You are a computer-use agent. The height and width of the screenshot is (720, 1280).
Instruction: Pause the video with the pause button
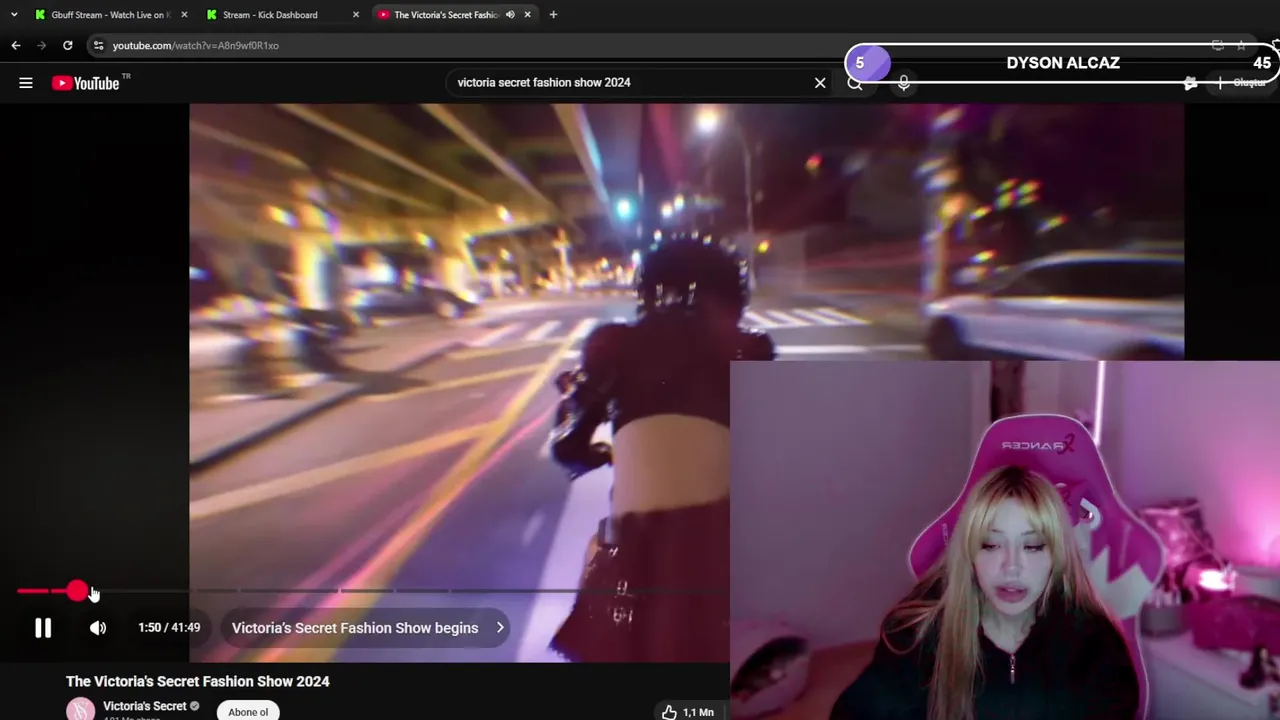(43, 628)
